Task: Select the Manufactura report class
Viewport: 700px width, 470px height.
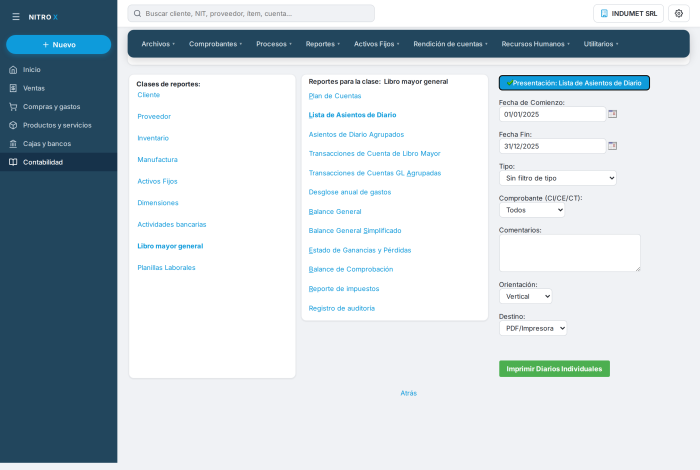Action: pos(158,160)
